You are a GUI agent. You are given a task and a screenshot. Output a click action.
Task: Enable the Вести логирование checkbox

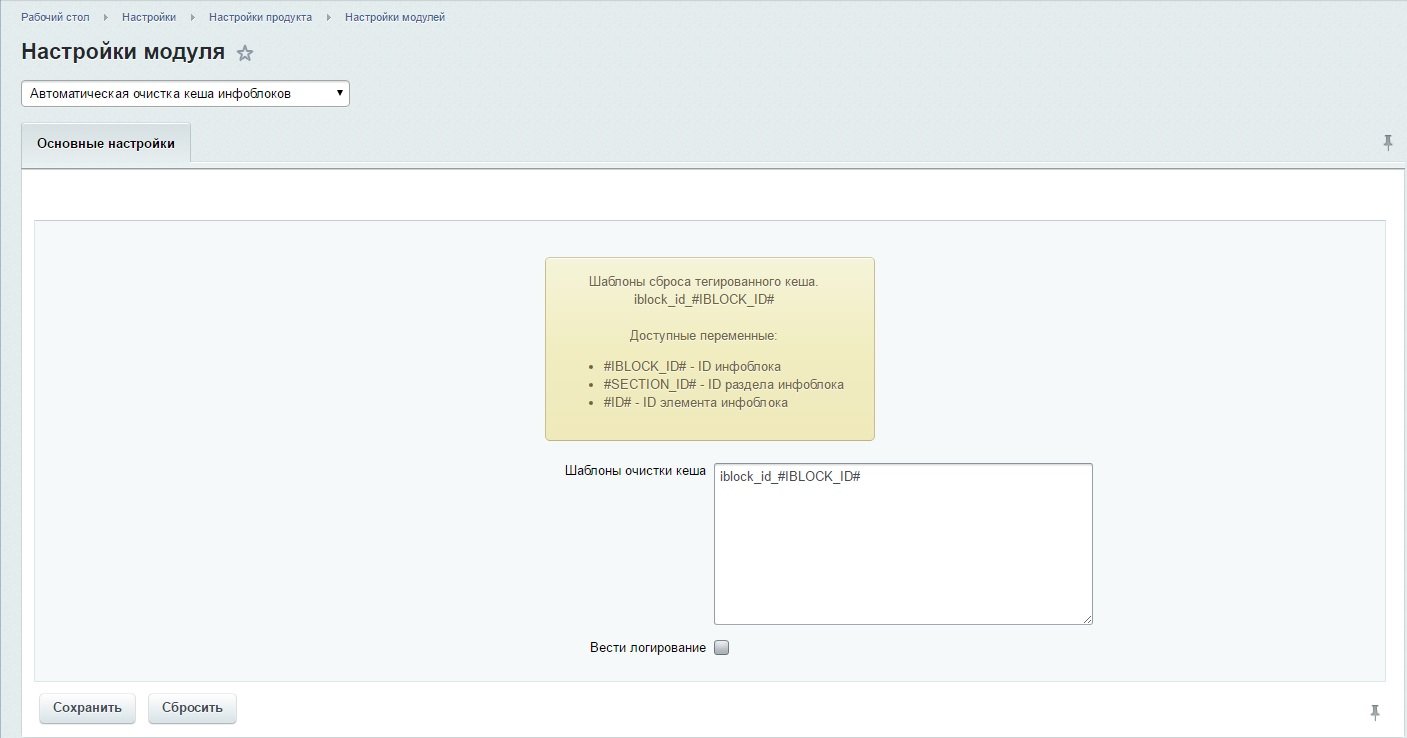coord(722,647)
